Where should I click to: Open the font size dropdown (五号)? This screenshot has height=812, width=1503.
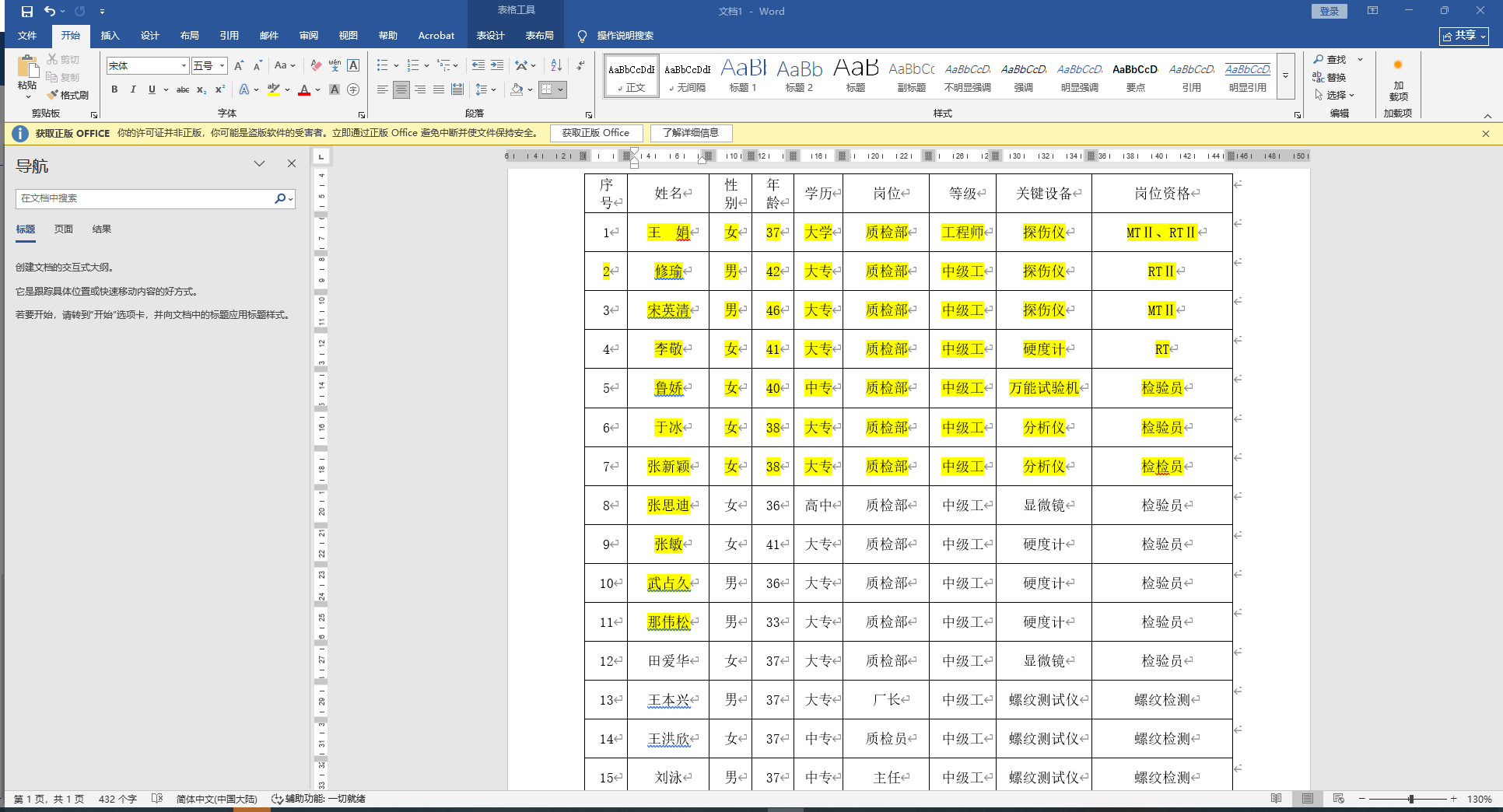coord(222,66)
